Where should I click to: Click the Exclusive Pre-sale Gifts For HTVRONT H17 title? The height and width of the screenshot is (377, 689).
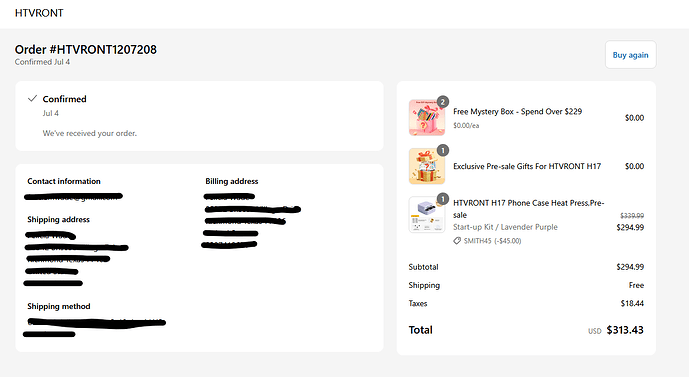coord(527,166)
